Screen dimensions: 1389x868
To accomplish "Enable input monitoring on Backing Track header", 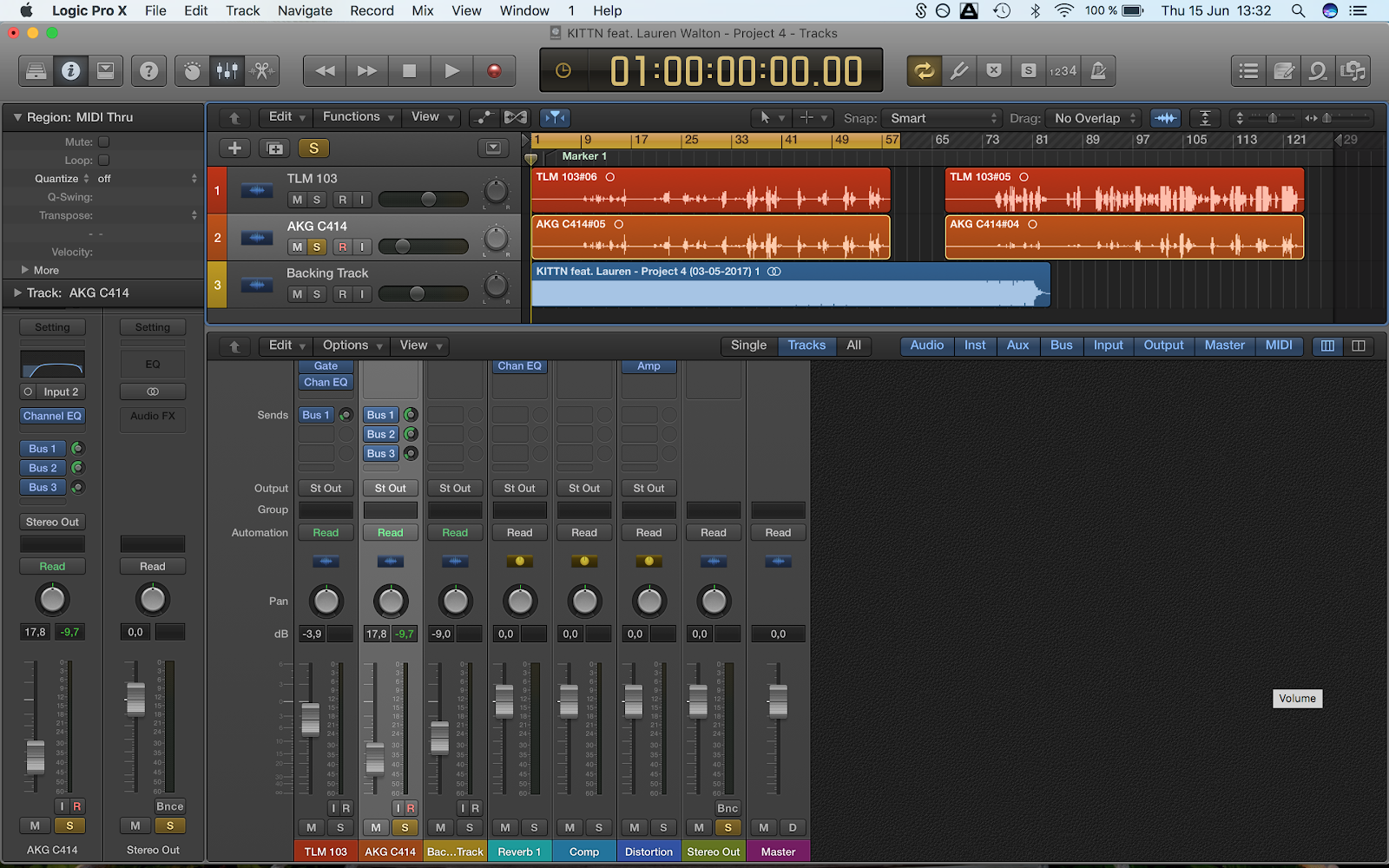I will click(362, 294).
